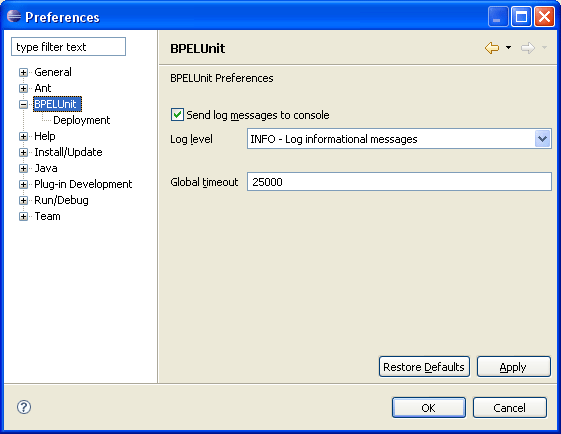Click the Apply button
The width and height of the screenshot is (561, 434).
pos(513,367)
